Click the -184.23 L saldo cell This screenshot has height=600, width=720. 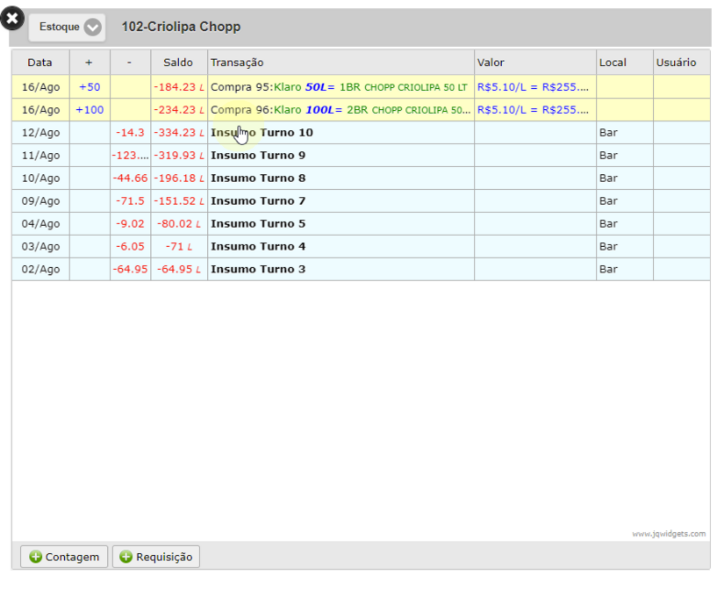(179, 87)
